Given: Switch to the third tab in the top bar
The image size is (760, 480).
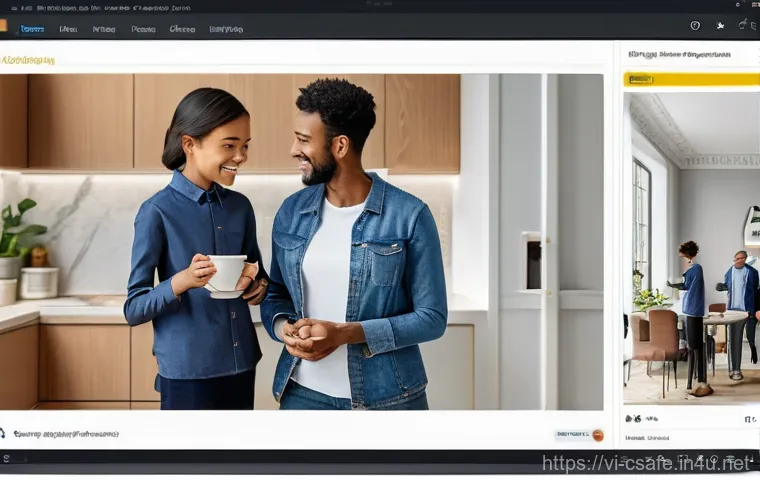Looking at the screenshot, I should [104, 29].
